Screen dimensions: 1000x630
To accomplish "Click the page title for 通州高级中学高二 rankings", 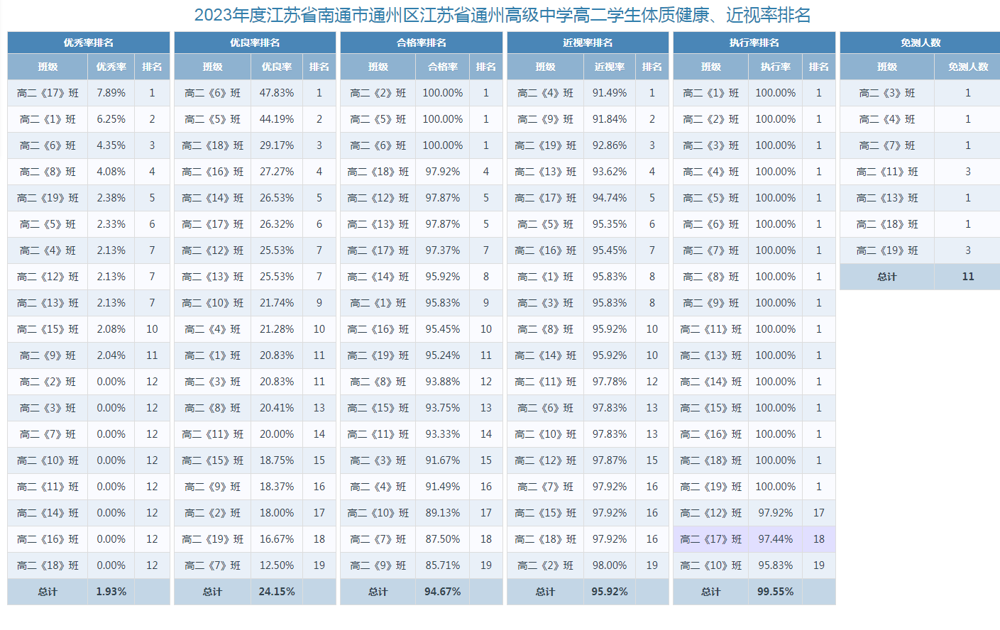I will pos(500,15).
